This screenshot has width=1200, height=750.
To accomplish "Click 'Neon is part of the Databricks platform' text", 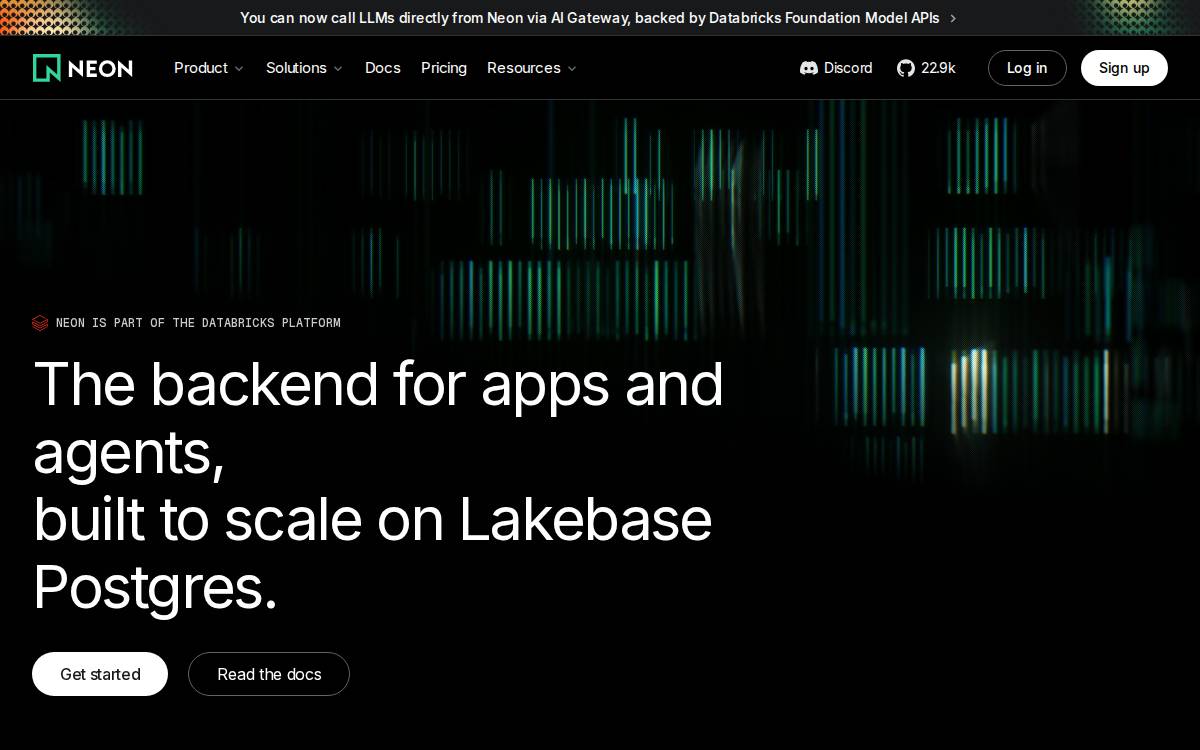I will tap(198, 323).
